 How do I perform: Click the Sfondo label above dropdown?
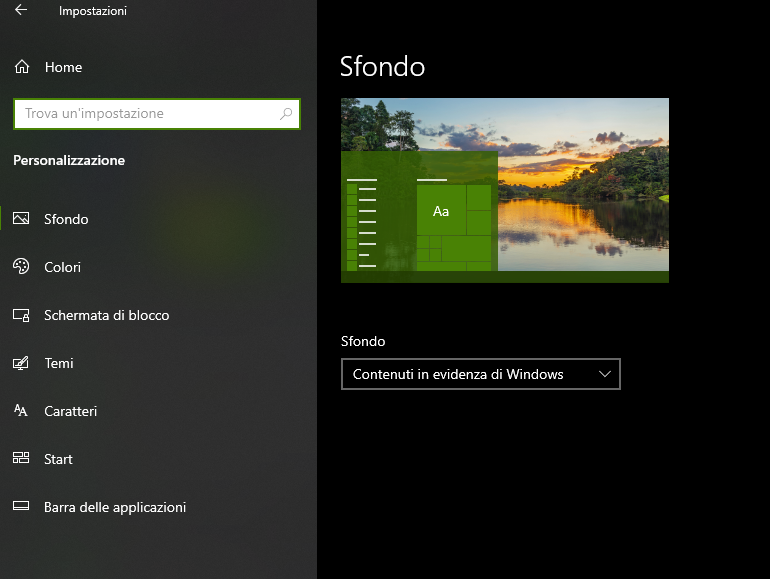(363, 341)
